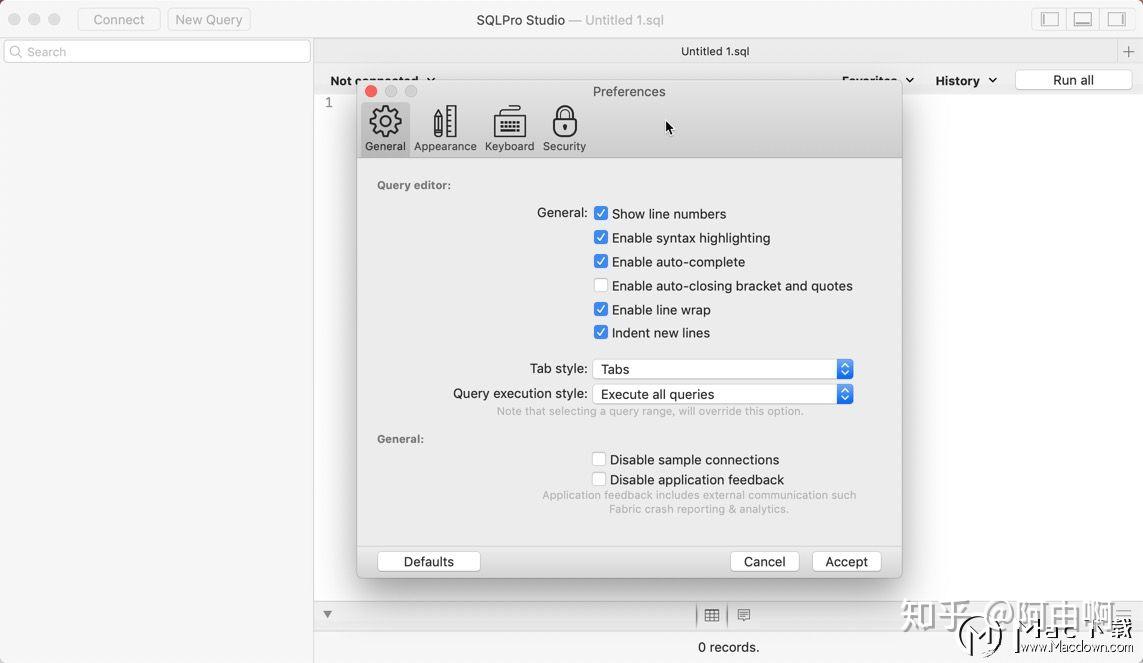Open the Tab style dropdown
The image size is (1143, 663).
[x=845, y=368]
